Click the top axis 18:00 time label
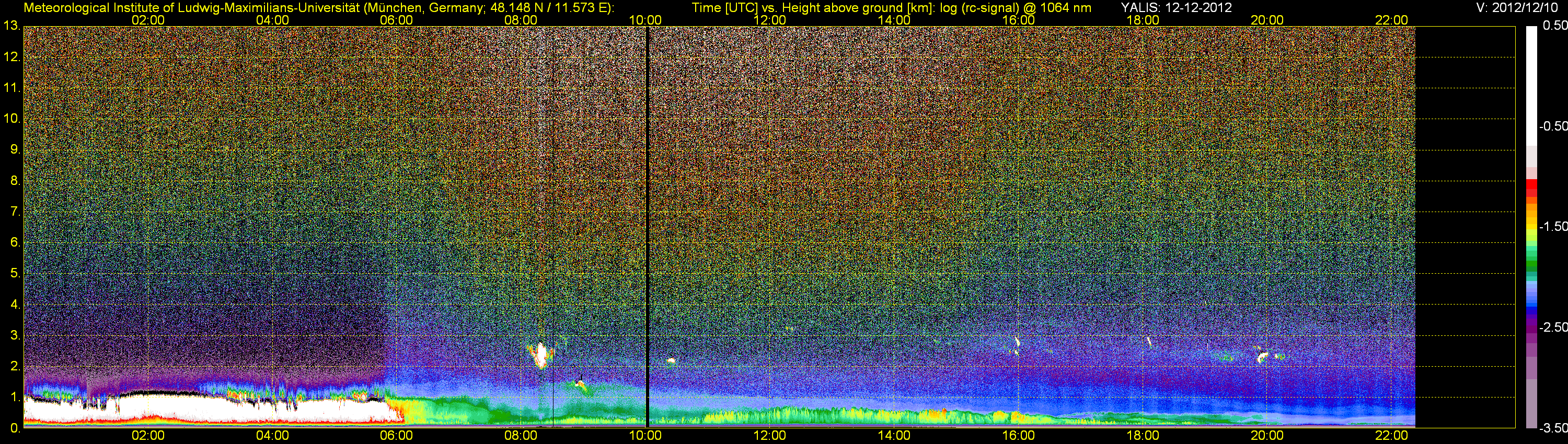This screenshot has height=444, width=1568. pyautogui.click(x=1143, y=20)
